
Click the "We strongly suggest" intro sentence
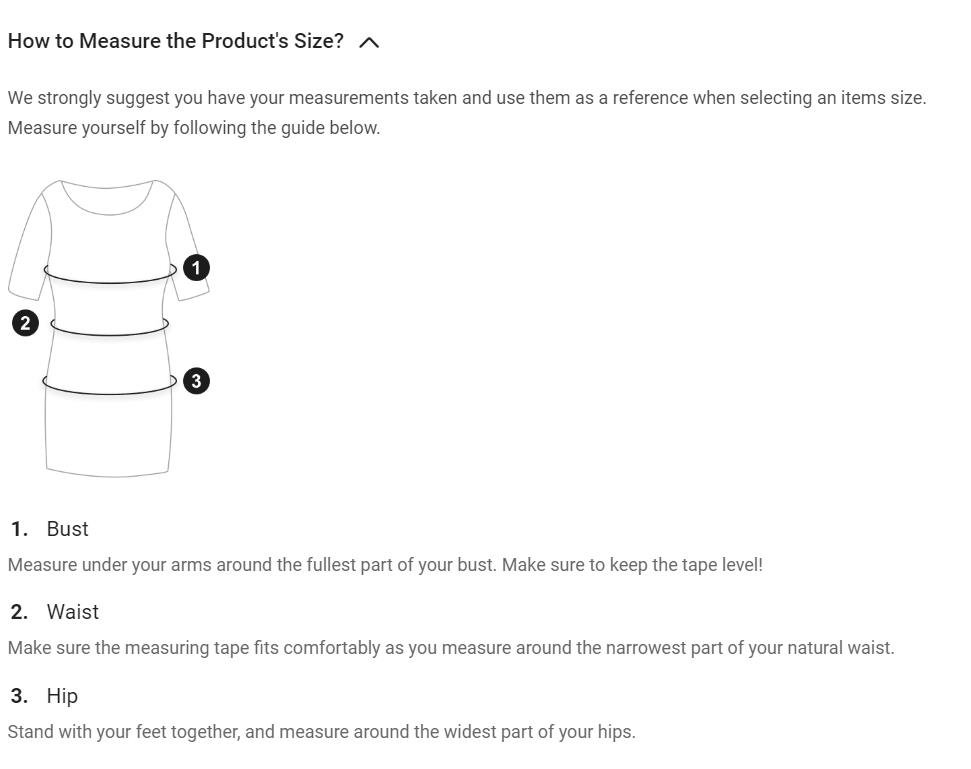[467, 98]
